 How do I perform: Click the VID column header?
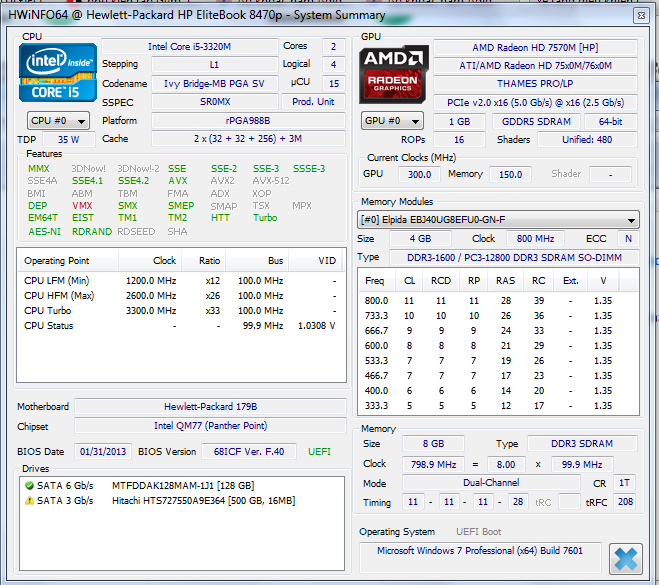[x=315, y=261]
